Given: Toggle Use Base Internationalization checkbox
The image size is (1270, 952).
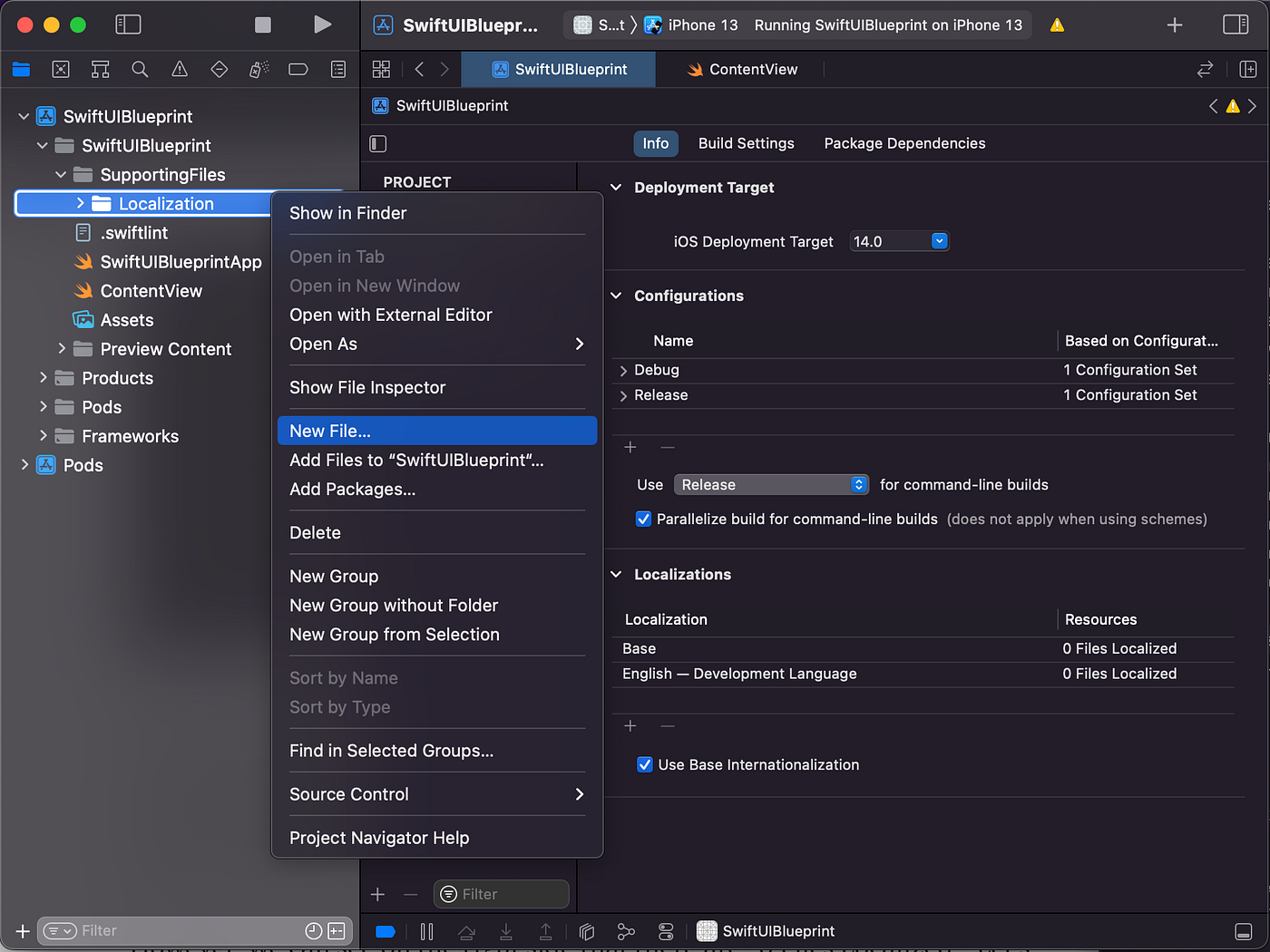Looking at the screenshot, I should point(645,764).
